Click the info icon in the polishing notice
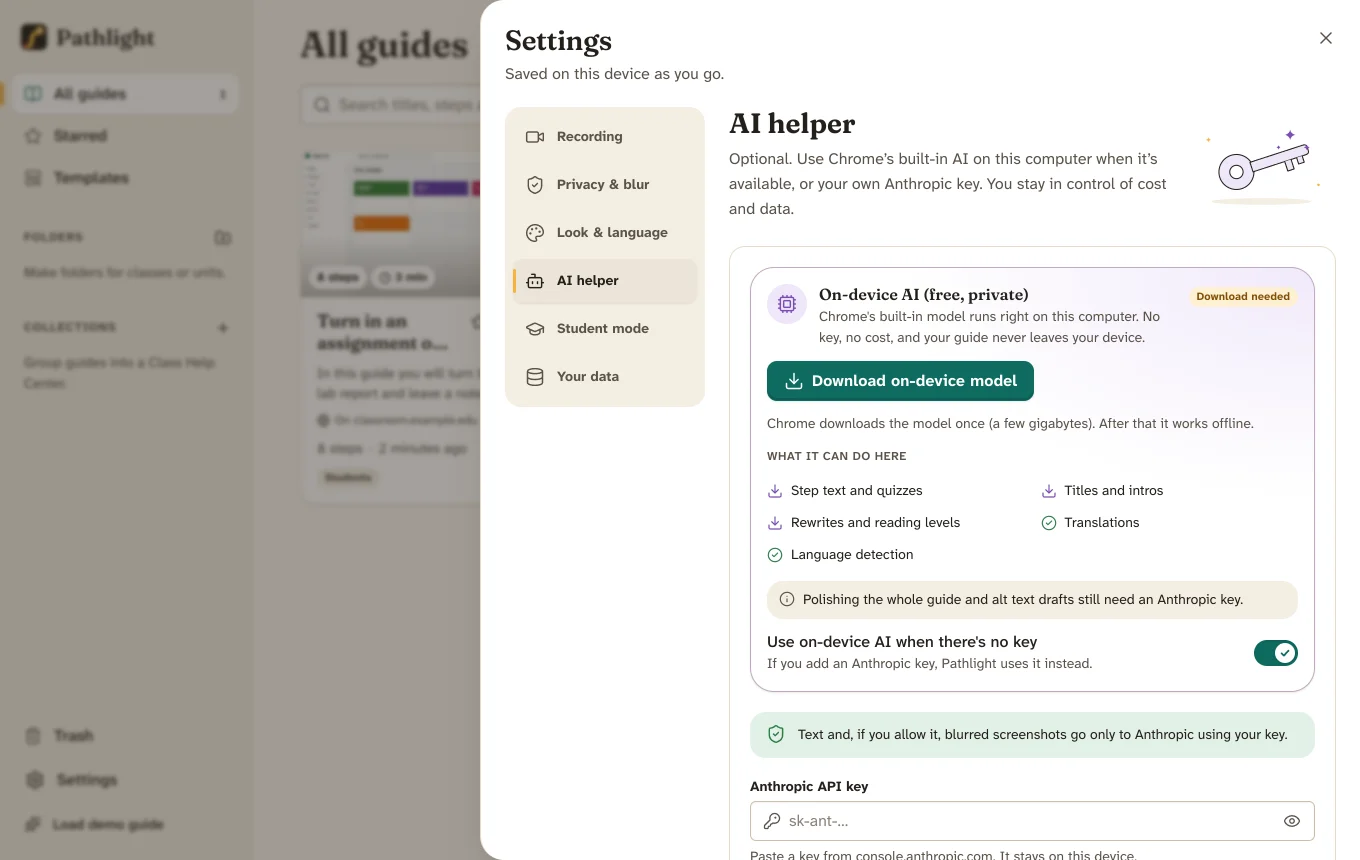 pos(787,600)
